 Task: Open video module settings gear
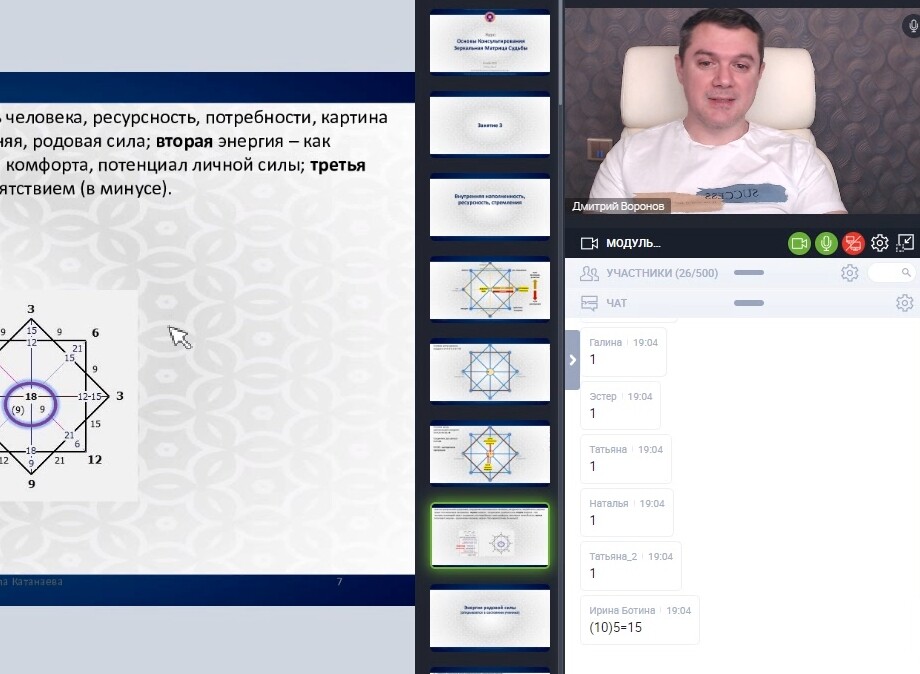click(x=880, y=243)
